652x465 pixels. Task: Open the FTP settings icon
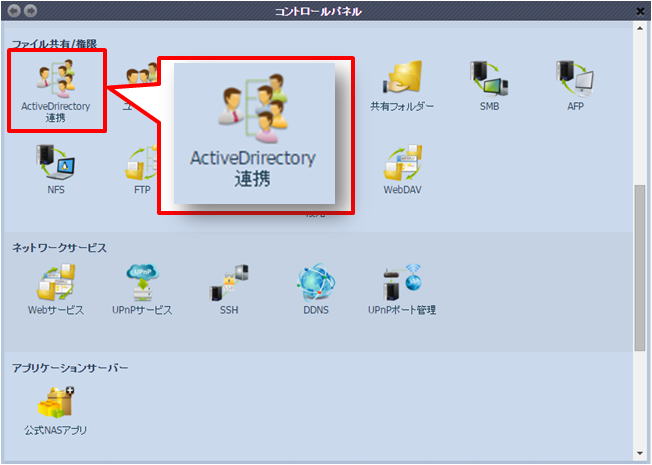click(141, 170)
